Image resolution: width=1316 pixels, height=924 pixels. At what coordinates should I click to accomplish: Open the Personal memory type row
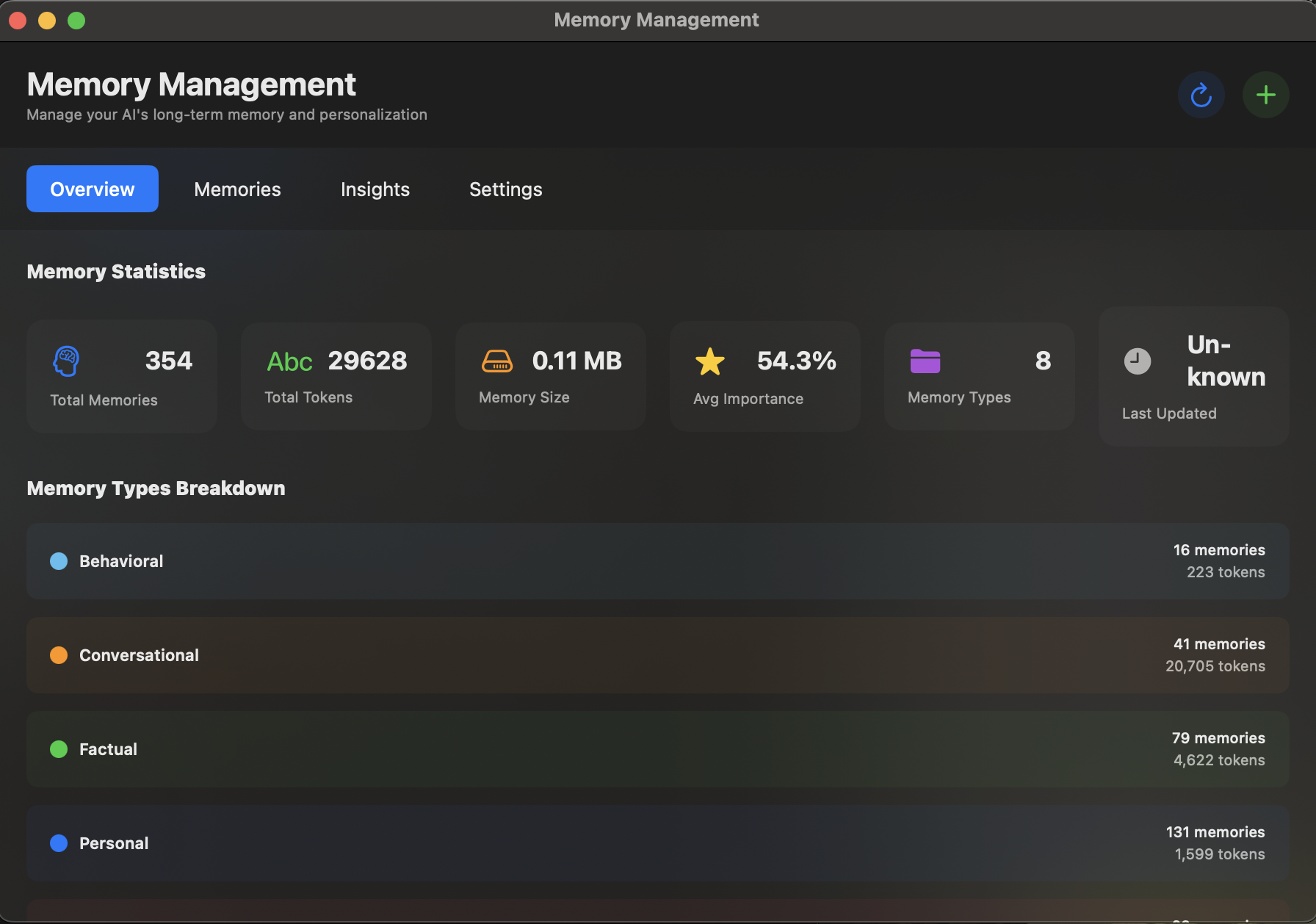point(658,843)
